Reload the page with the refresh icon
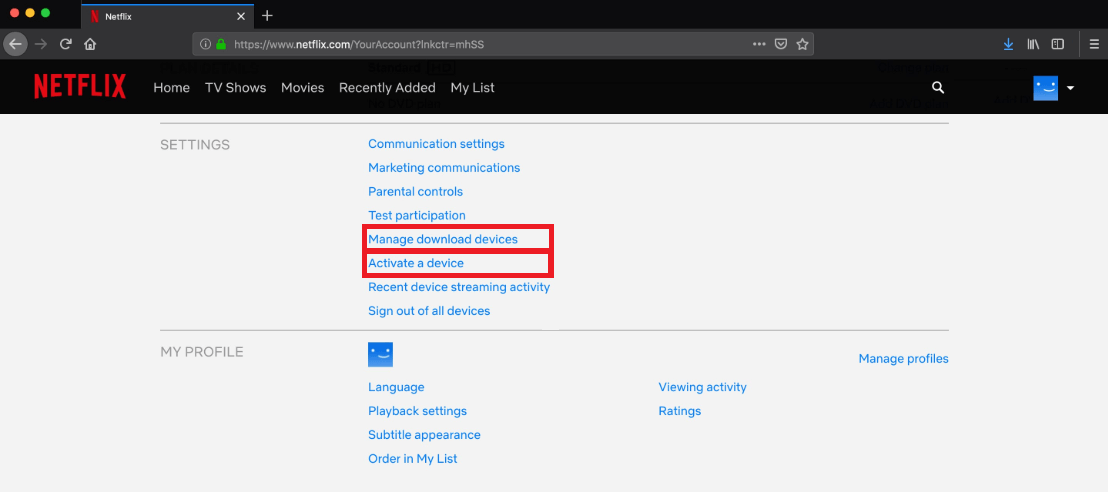Viewport: 1108px width, 492px height. click(66, 44)
